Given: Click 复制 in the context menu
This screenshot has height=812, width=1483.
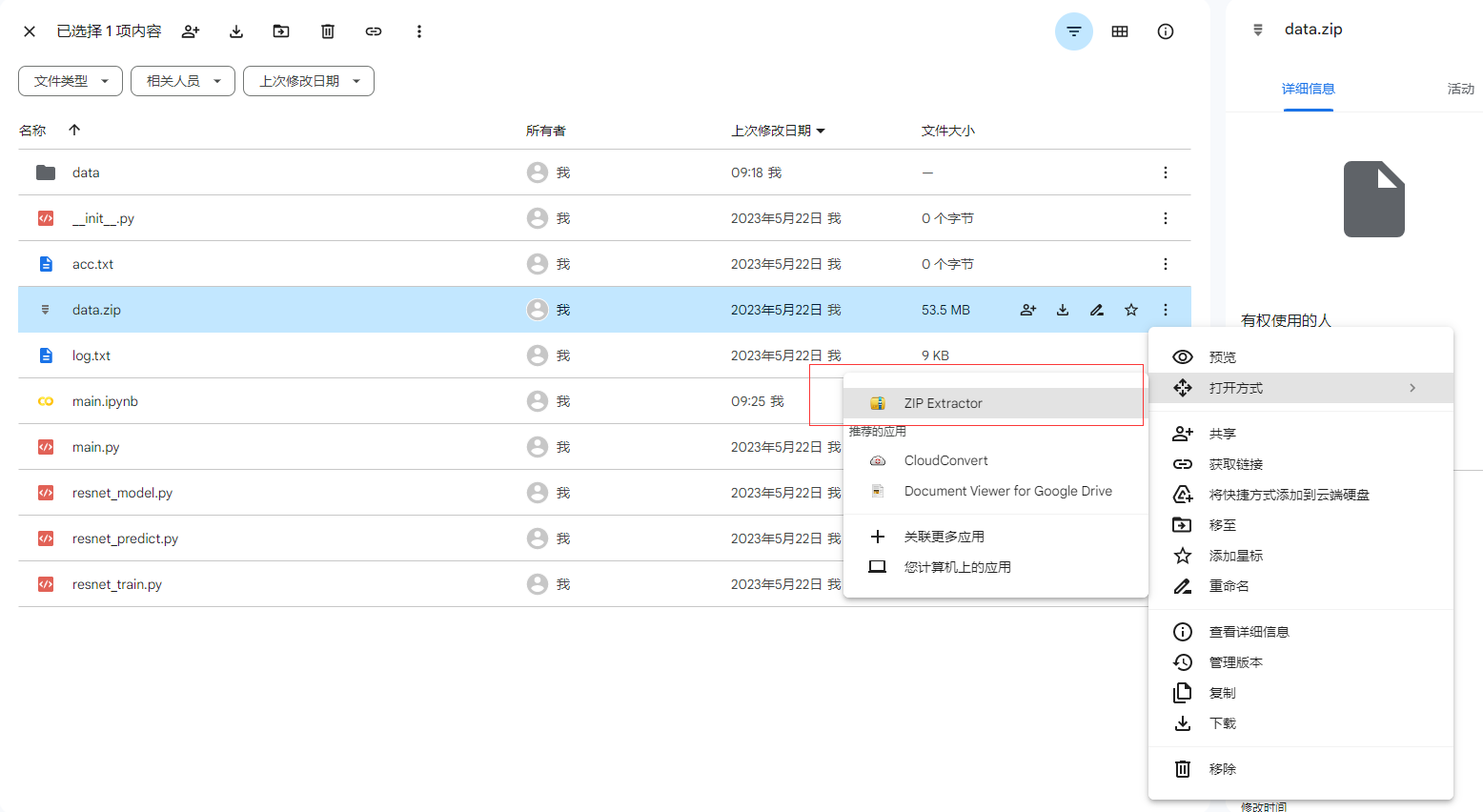Looking at the screenshot, I should 1301,693.
